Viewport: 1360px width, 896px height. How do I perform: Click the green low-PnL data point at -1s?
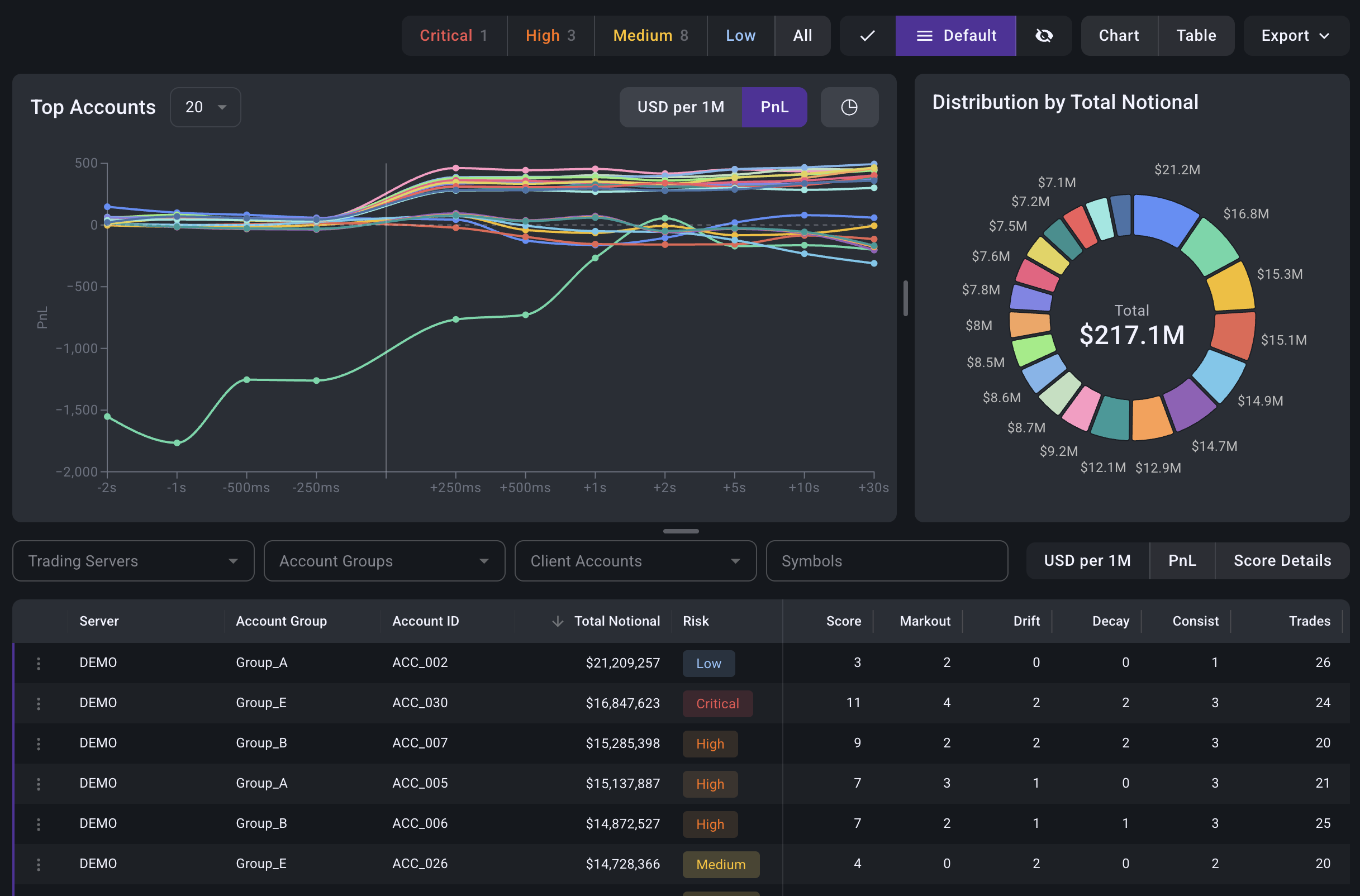(177, 443)
